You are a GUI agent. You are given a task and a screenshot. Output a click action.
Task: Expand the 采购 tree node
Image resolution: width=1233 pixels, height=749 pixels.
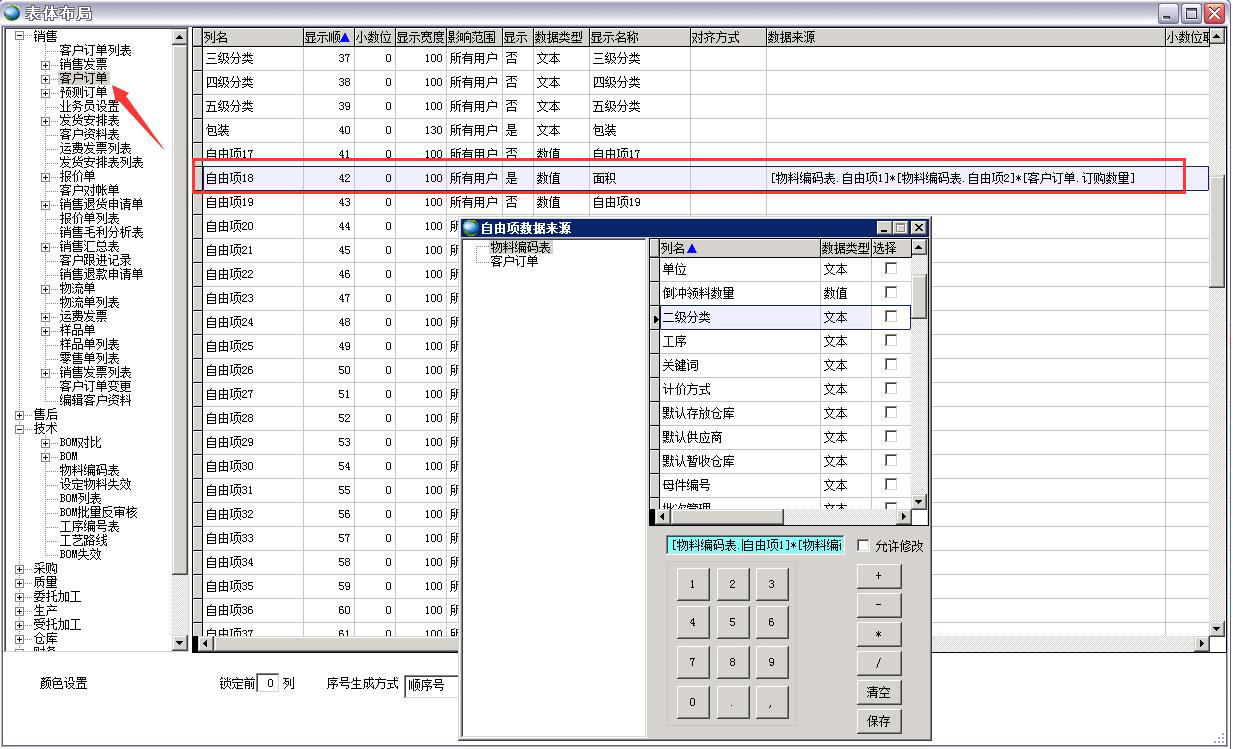(20, 568)
